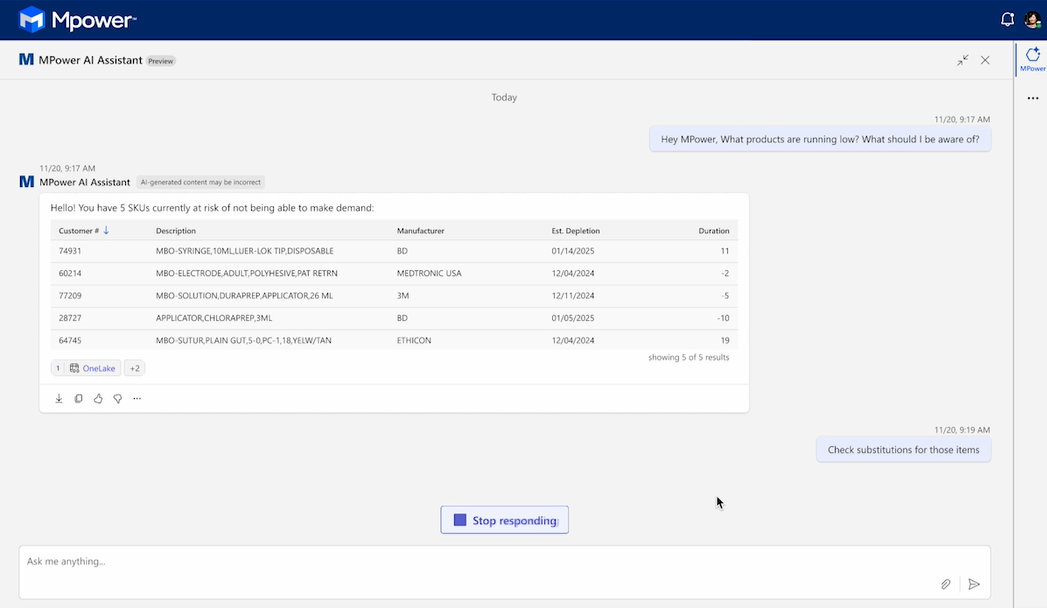
Task: Click the 3M manufacturer cell
Action: [x=403, y=296]
